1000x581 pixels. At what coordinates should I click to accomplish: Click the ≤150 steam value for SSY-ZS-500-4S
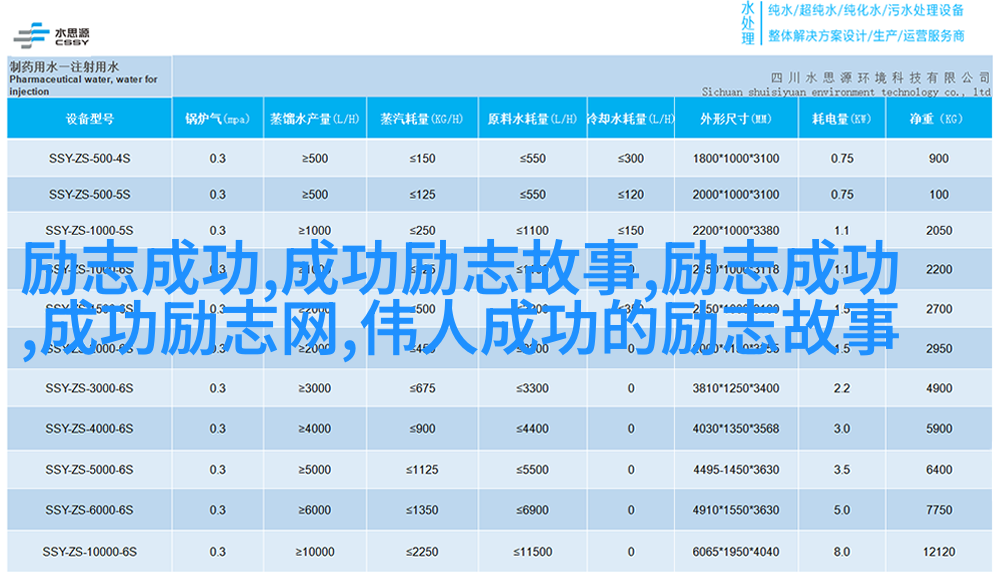[x=422, y=158]
